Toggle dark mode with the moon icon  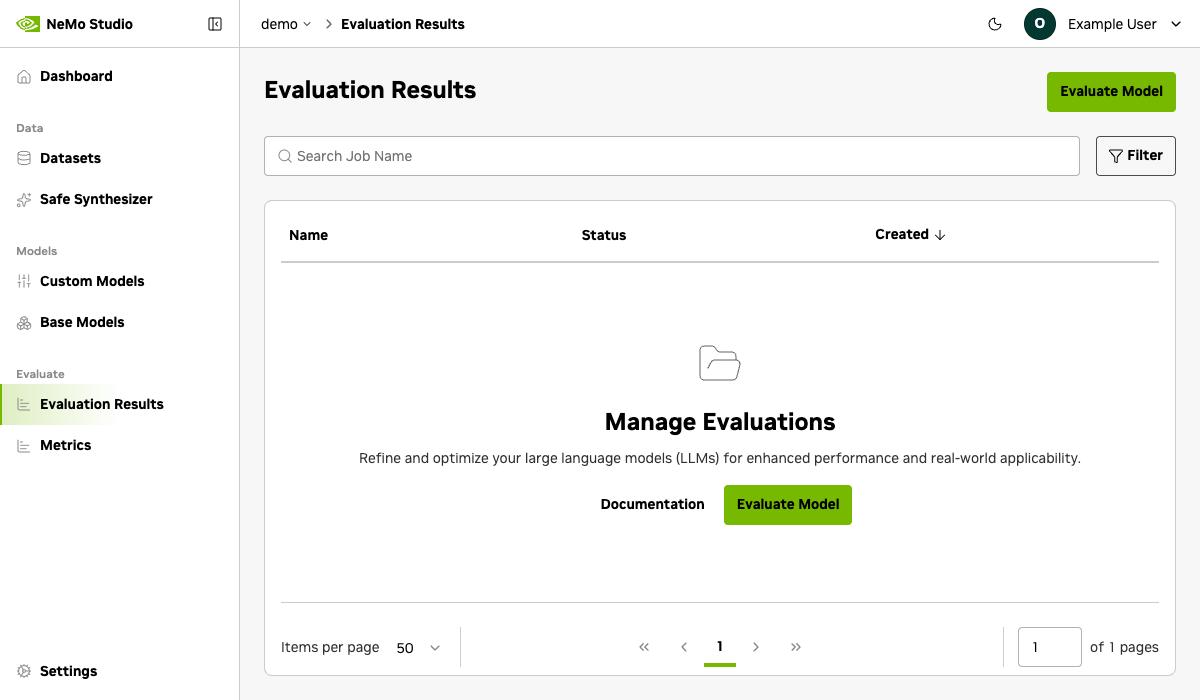pyautogui.click(x=994, y=23)
